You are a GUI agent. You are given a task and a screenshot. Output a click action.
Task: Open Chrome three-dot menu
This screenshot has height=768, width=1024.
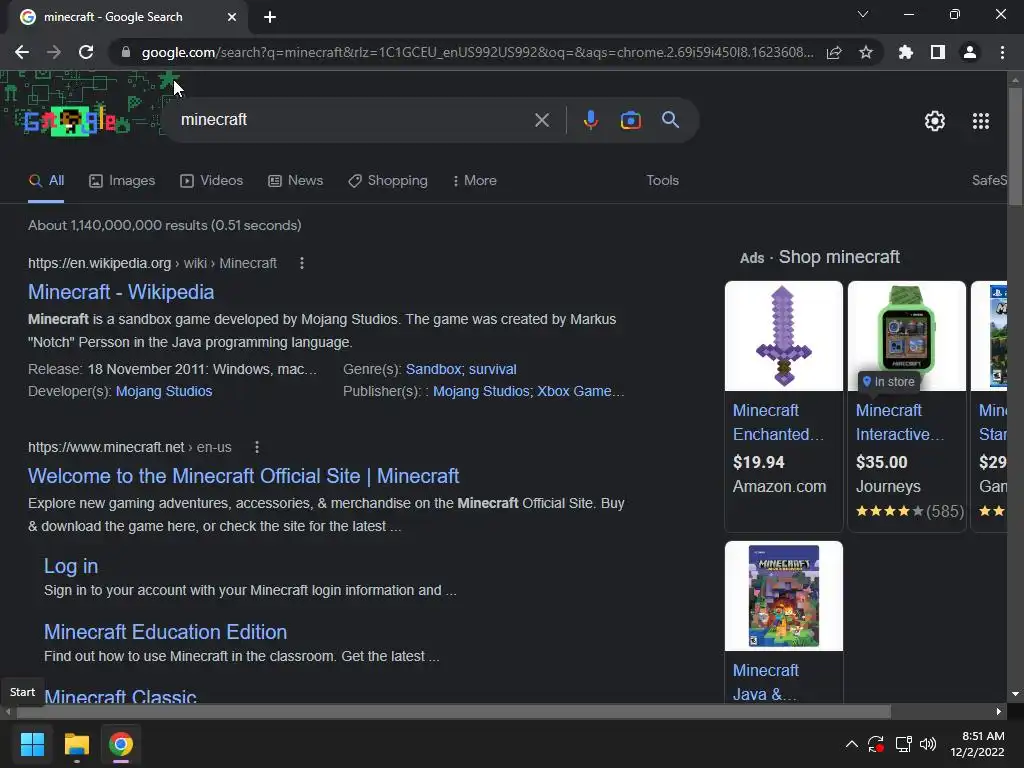coord(1002,52)
